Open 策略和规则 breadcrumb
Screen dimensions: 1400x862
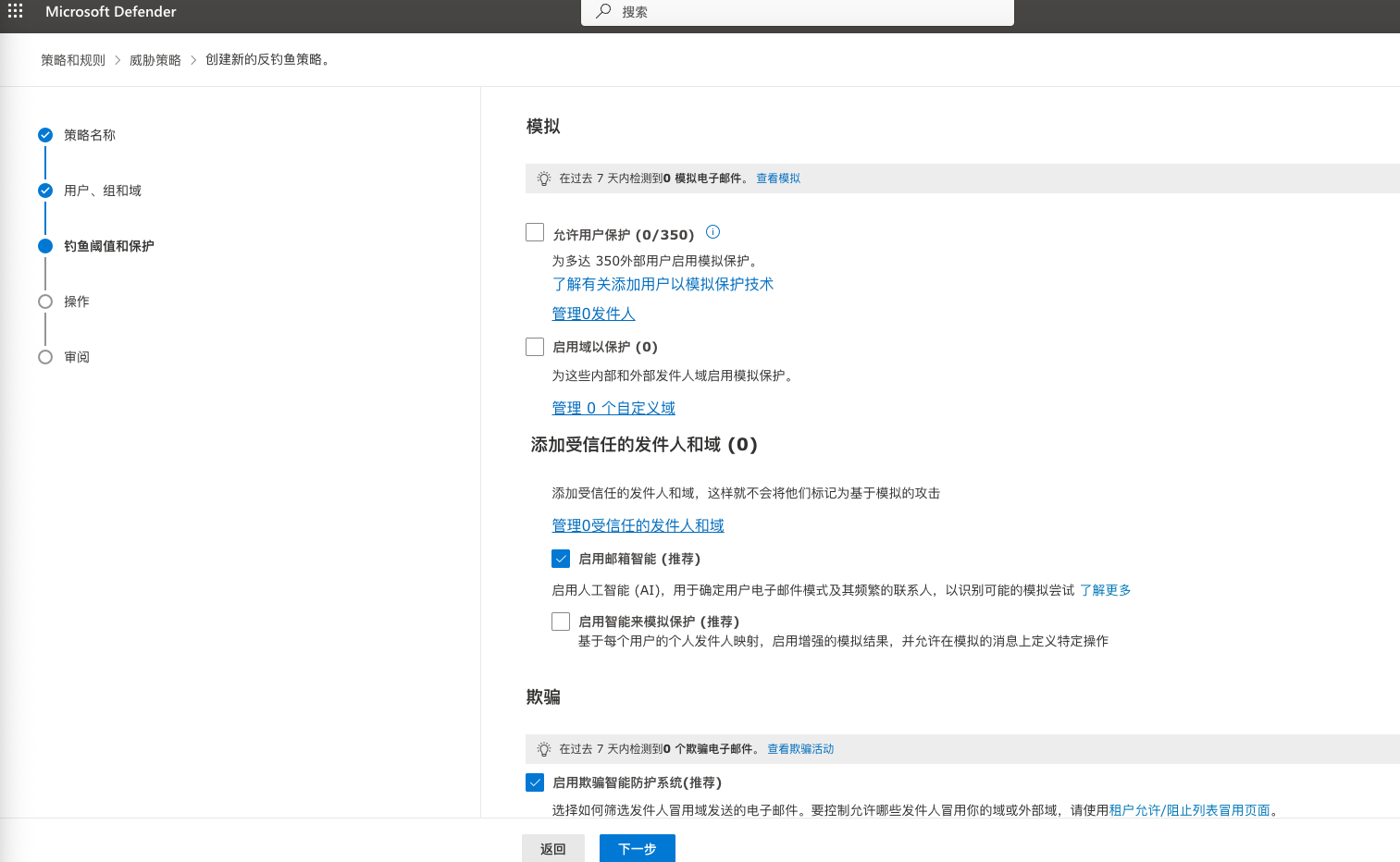73,60
